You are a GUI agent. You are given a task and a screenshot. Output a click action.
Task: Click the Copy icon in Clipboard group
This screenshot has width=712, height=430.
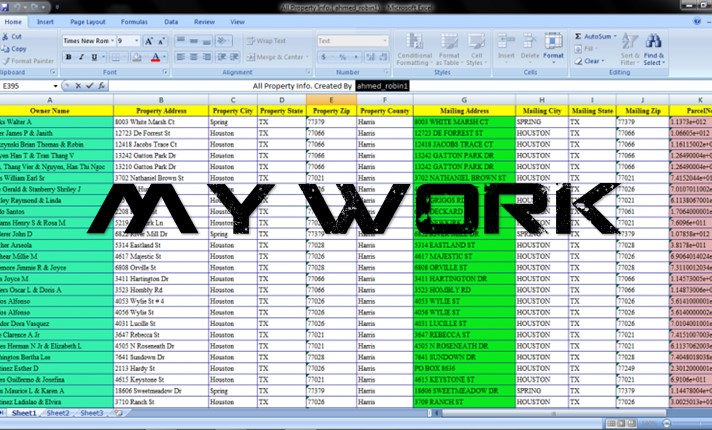pos(5,49)
